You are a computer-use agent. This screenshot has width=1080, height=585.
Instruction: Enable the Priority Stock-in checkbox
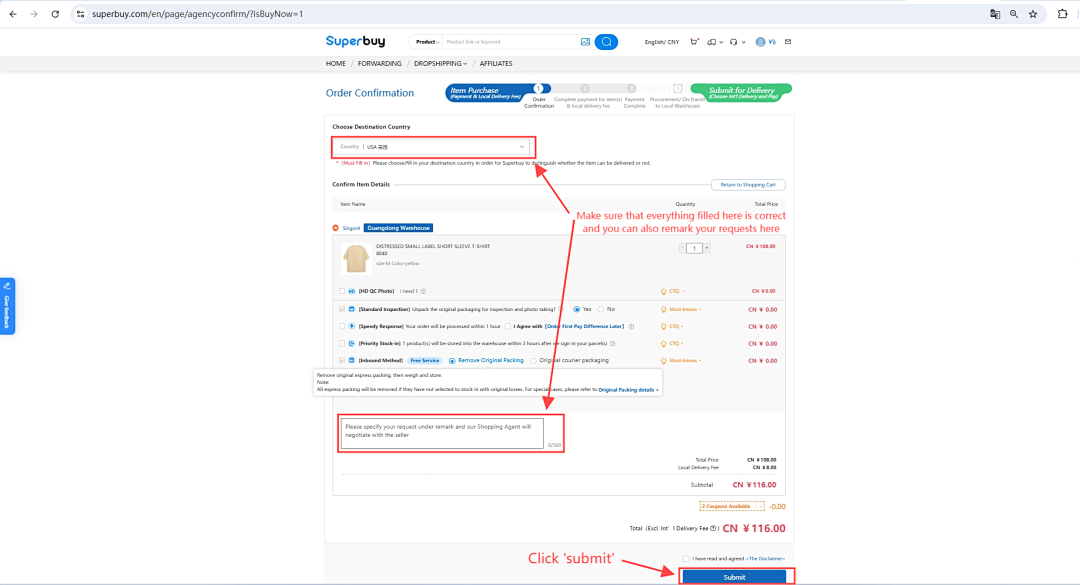click(x=342, y=343)
